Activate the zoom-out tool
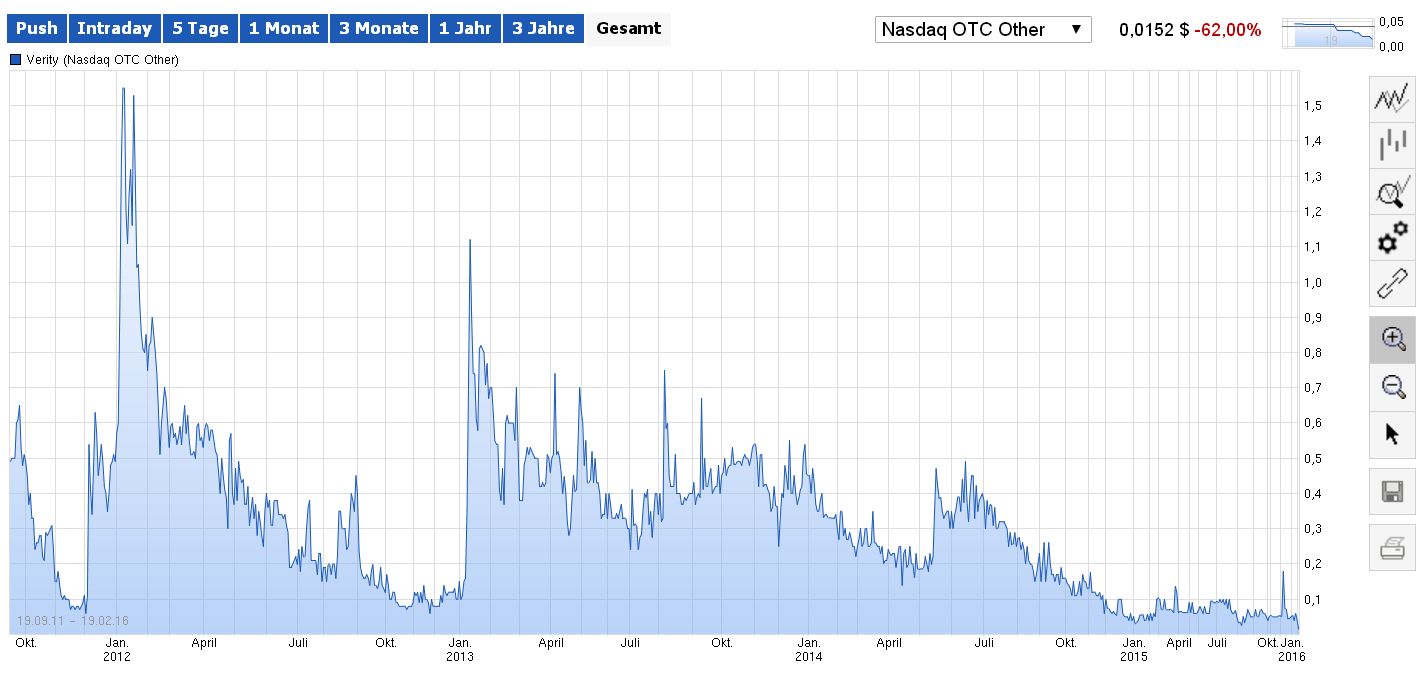 (x=1391, y=388)
